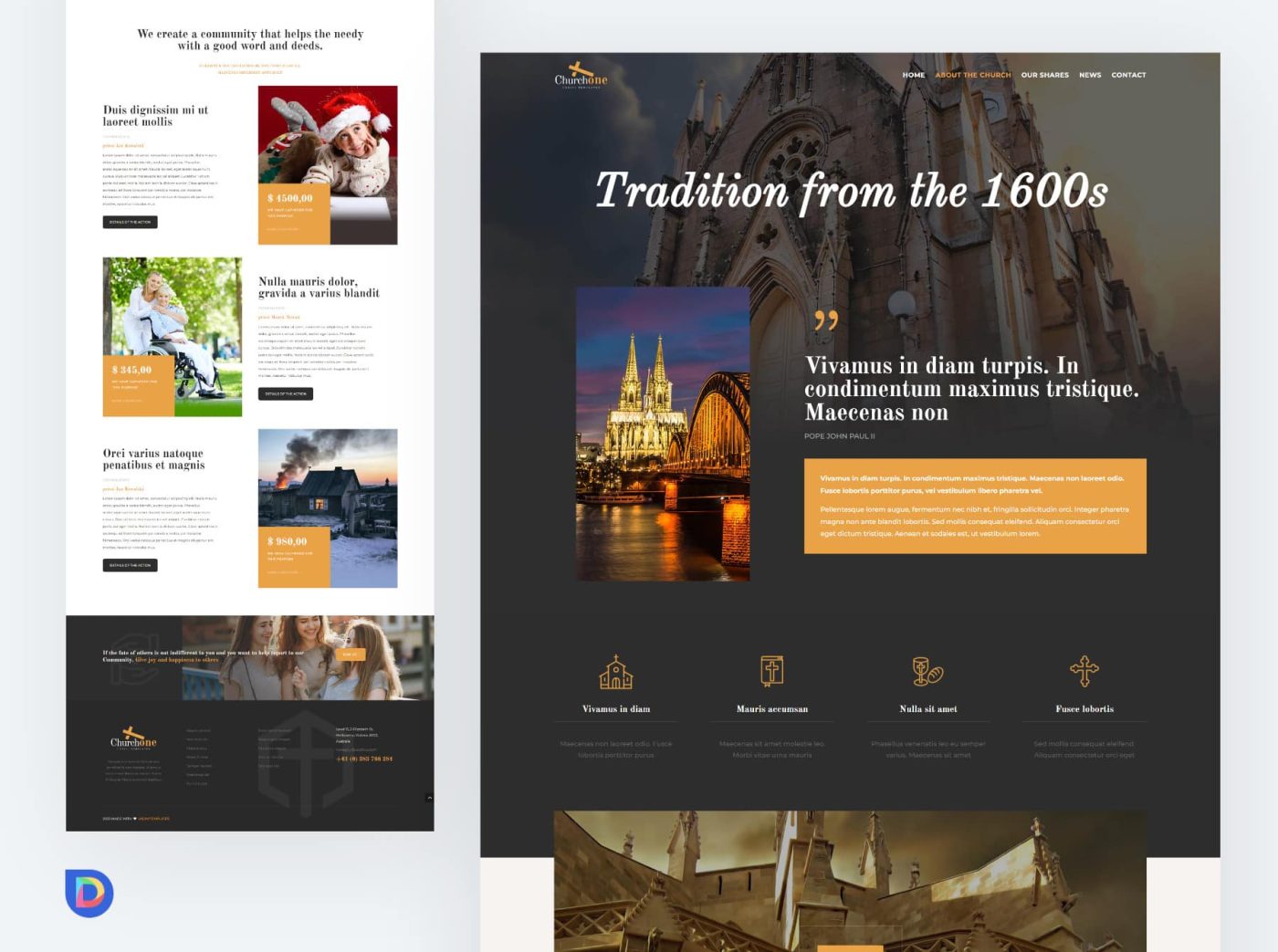This screenshot has height=952, width=1278.
Task: Open the News menu item
Action: [1090, 75]
